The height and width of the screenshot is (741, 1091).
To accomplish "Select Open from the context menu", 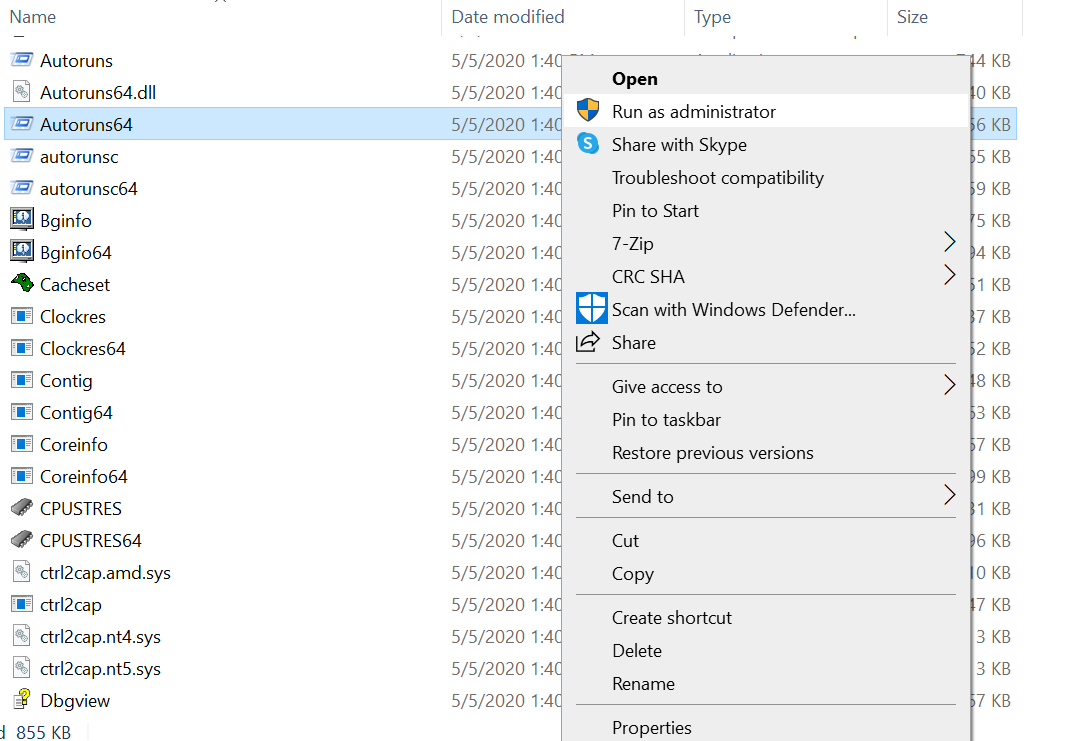I will tap(634, 78).
